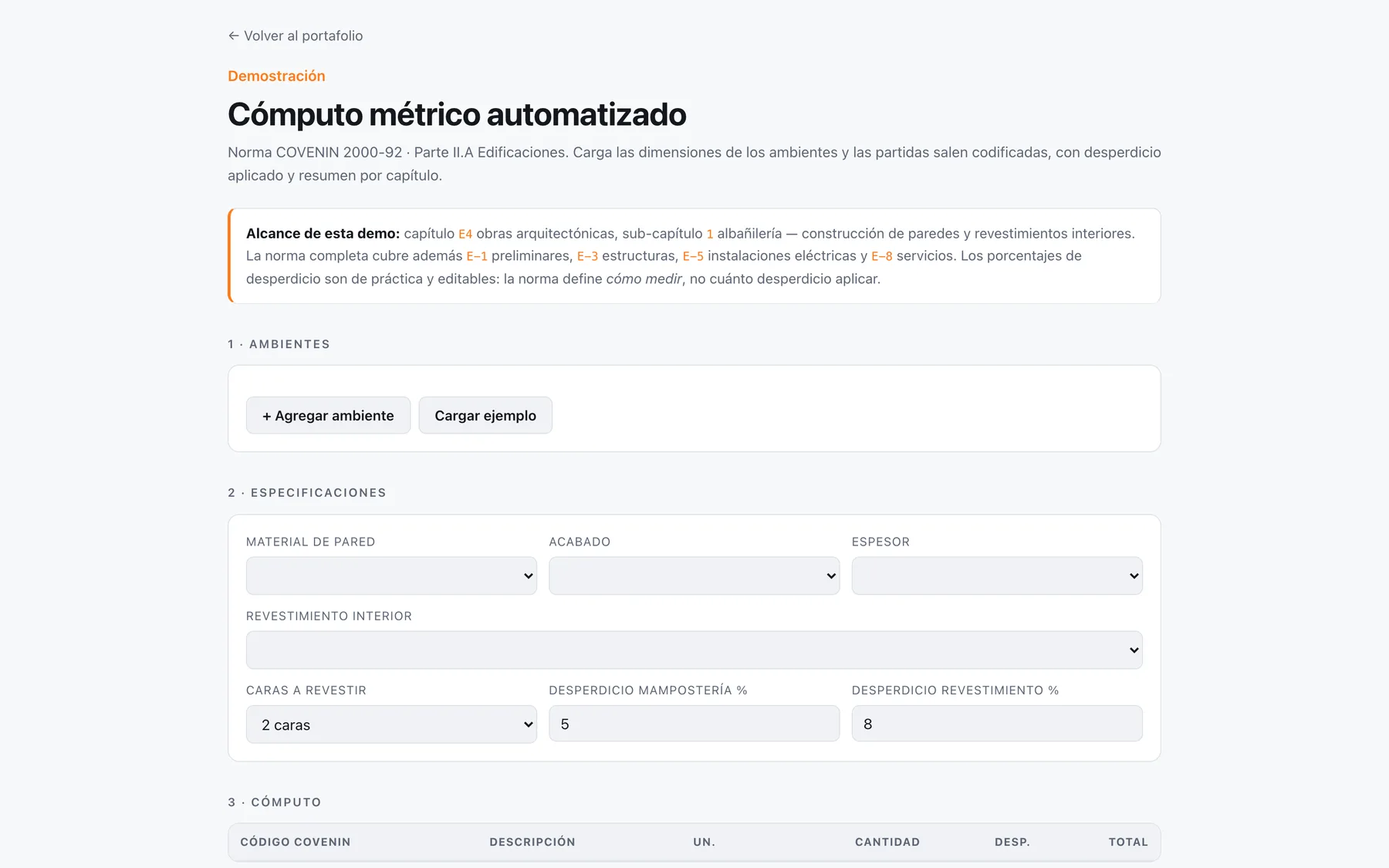Click the E–3 estructuras code
The width and height of the screenshot is (1389, 868).
(587, 256)
